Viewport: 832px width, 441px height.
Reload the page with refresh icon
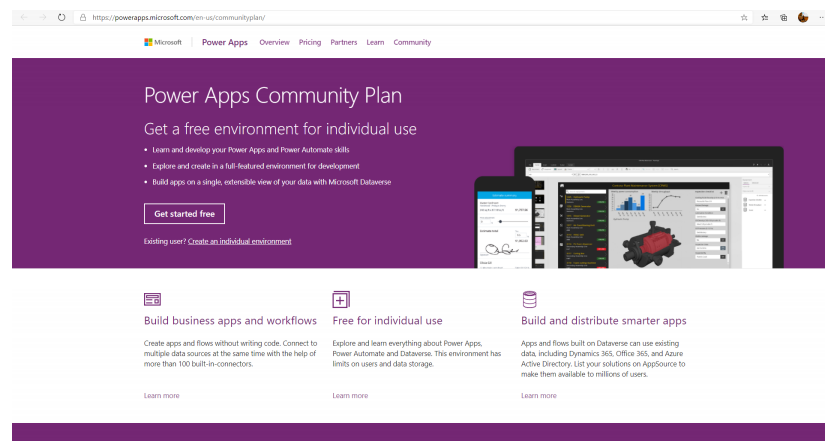click(x=62, y=18)
